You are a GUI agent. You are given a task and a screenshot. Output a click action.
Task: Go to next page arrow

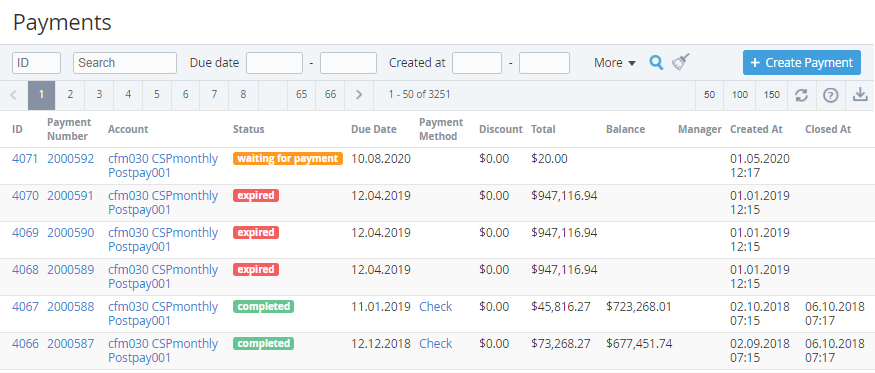click(x=359, y=95)
